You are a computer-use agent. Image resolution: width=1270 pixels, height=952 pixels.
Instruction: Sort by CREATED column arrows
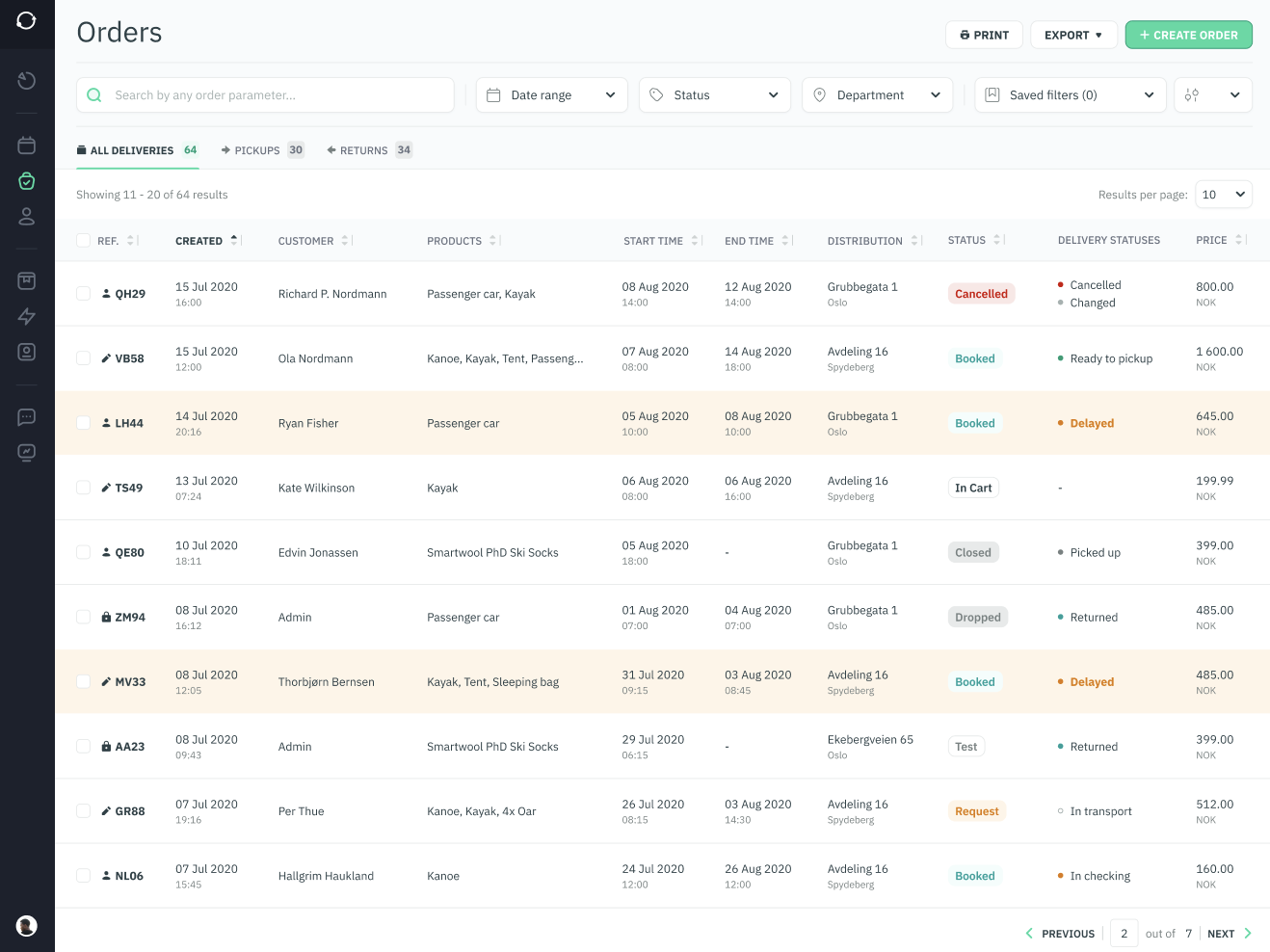click(x=234, y=241)
